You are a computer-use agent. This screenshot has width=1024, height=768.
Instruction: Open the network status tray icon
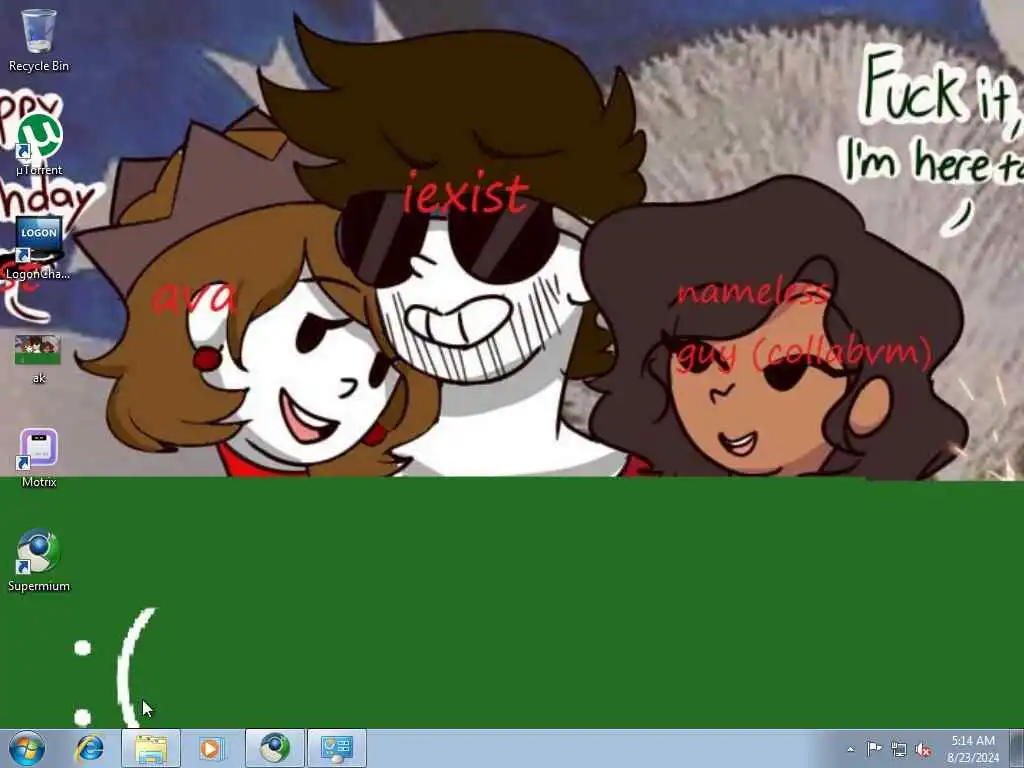click(x=899, y=750)
